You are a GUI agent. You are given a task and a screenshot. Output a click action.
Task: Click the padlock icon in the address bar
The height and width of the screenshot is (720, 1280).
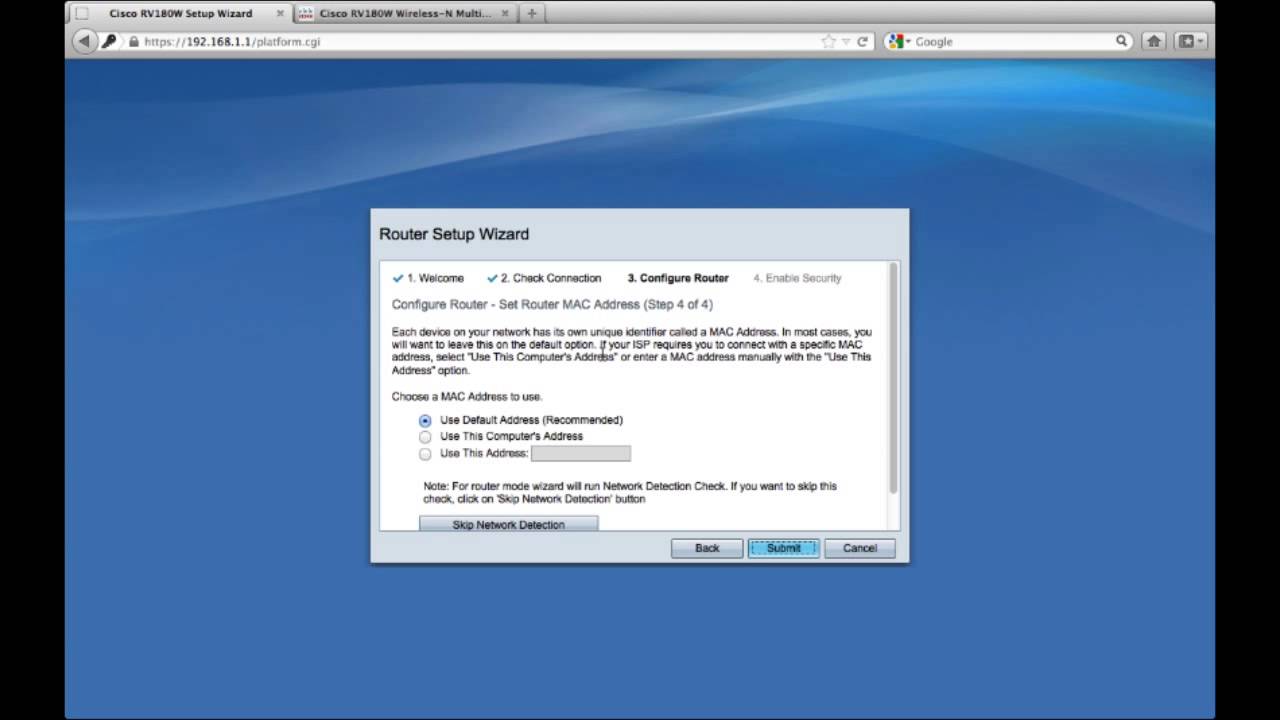tap(134, 42)
